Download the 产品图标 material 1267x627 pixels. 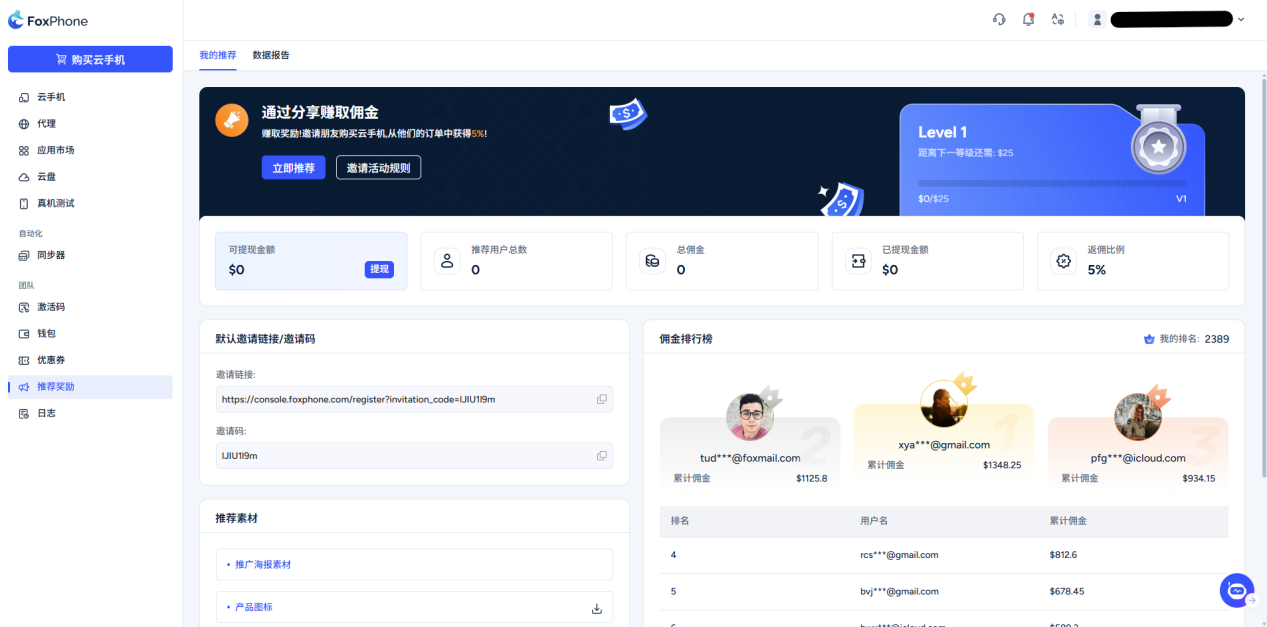click(x=597, y=608)
